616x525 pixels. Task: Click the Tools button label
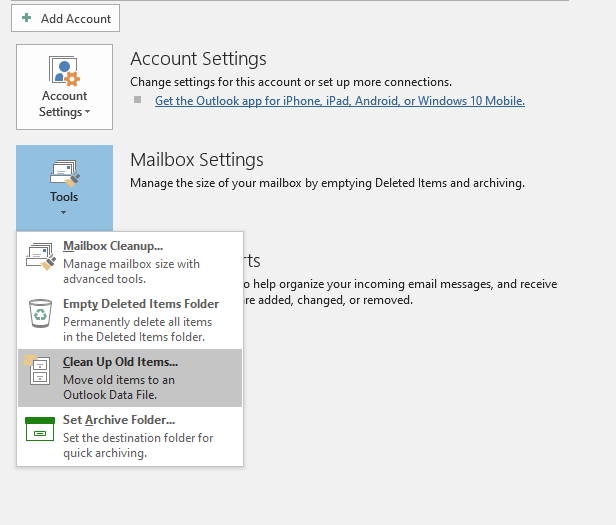click(64, 197)
